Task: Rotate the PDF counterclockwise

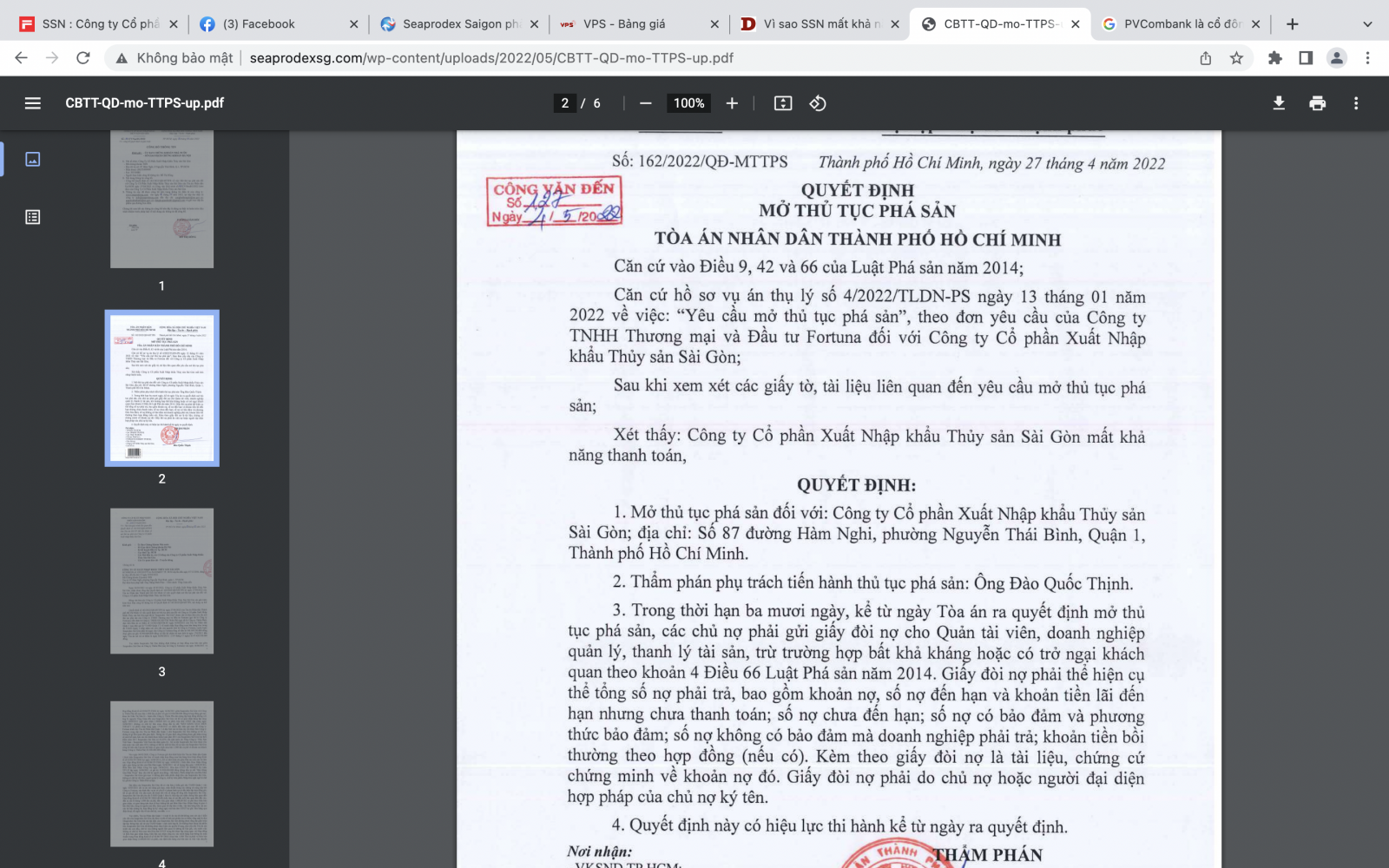Action: [x=818, y=103]
